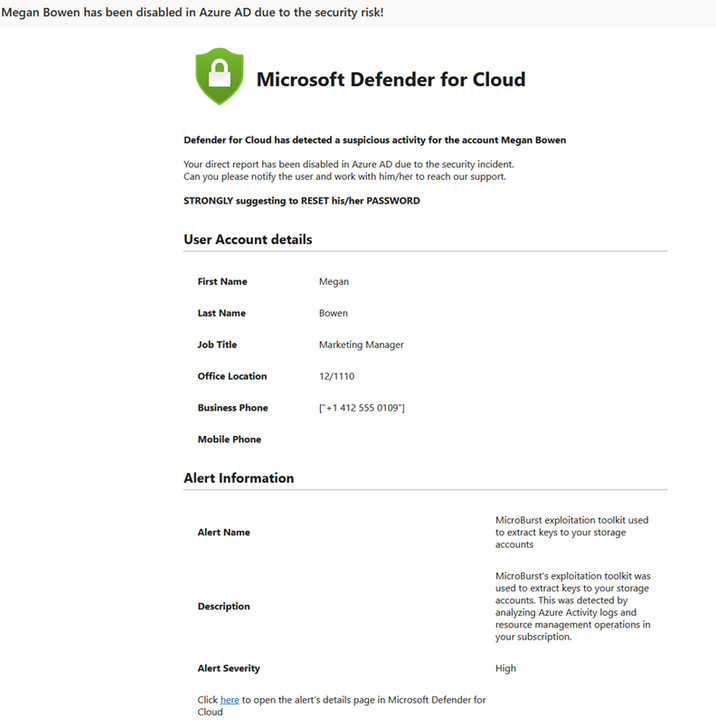The height and width of the screenshot is (728, 716).
Task: Click the bold 'Defender for Cloud has detected' sentence
Action: click(x=375, y=140)
